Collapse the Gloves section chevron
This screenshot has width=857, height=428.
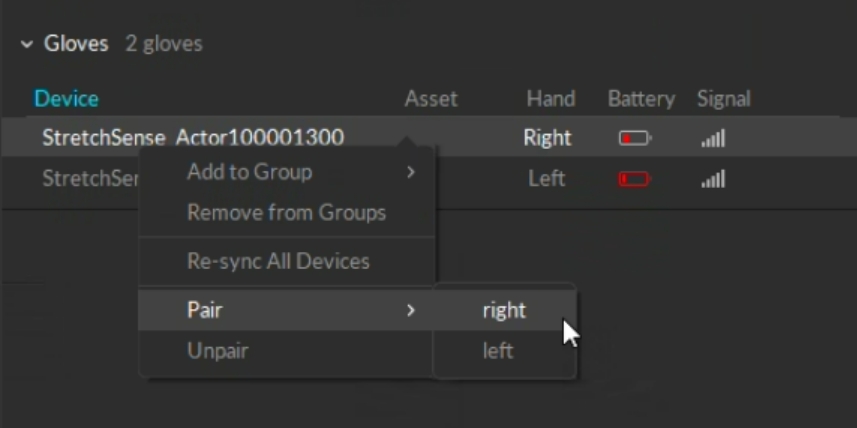(x=27, y=45)
